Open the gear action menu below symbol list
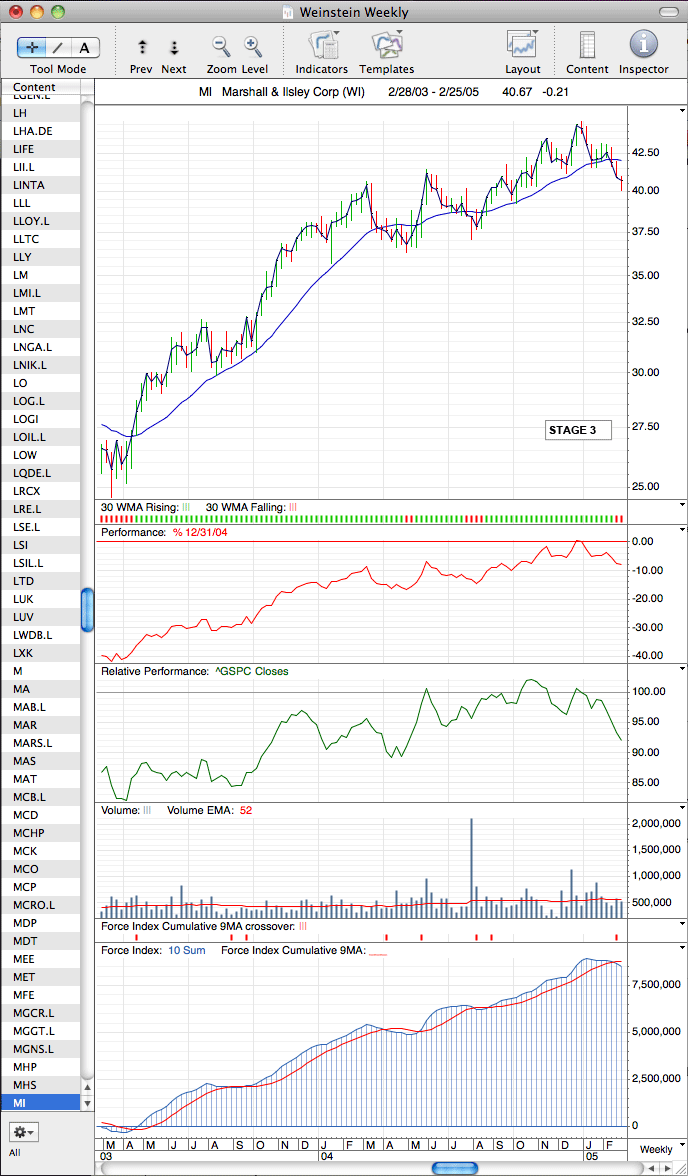Screen dimensions: 688x1176 pyautogui.click(x=23, y=1130)
